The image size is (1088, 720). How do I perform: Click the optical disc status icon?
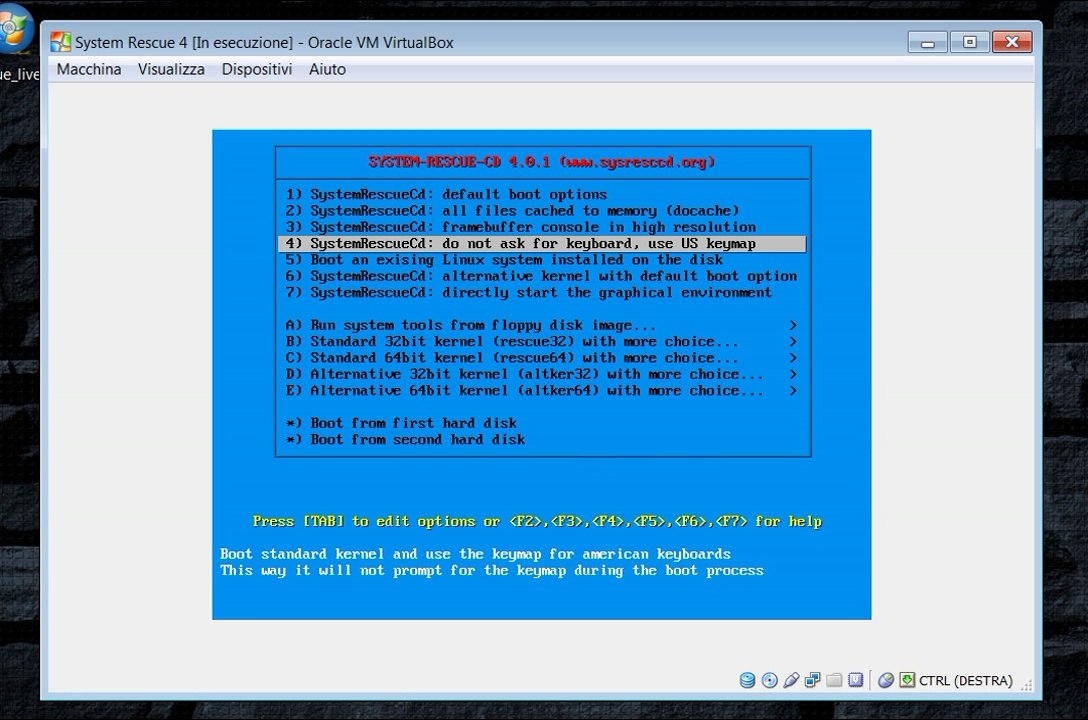[770, 680]
